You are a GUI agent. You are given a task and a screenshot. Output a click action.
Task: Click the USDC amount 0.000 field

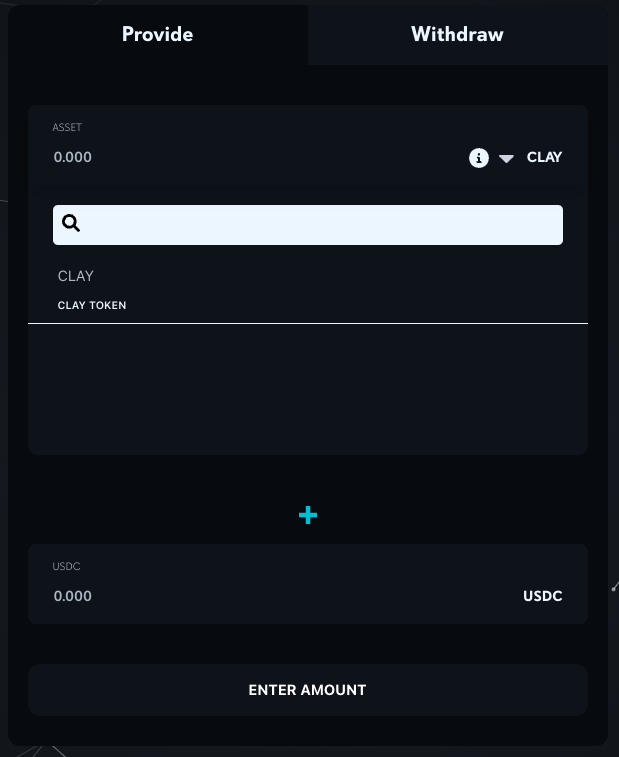click(72, 596)
